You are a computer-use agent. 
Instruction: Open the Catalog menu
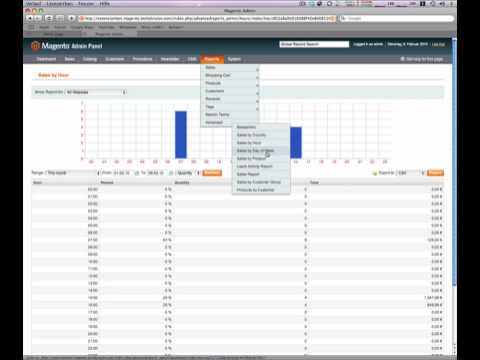pos(90,59)
